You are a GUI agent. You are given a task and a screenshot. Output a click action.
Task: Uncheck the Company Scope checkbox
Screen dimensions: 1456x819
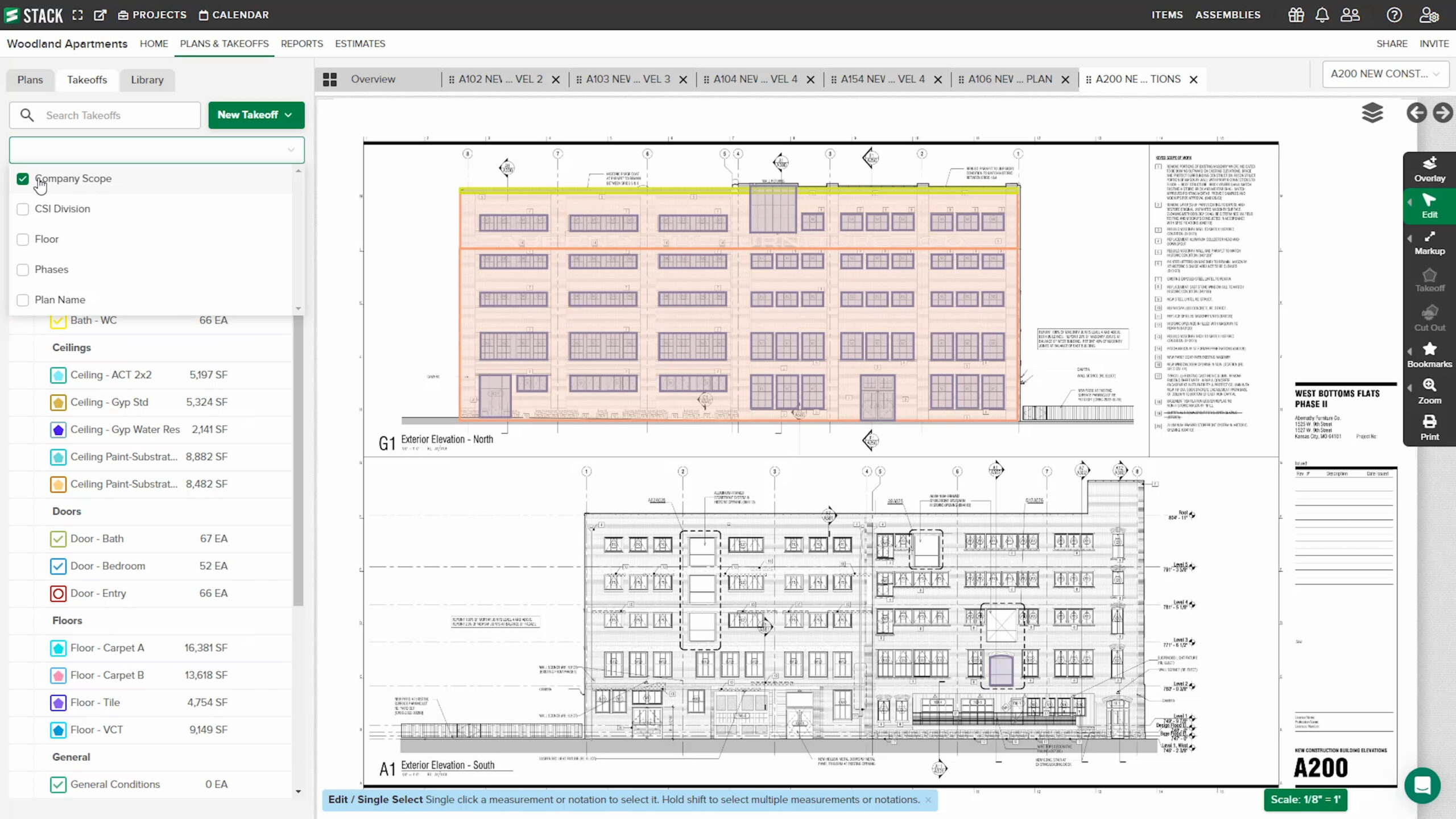click(23, 179)
